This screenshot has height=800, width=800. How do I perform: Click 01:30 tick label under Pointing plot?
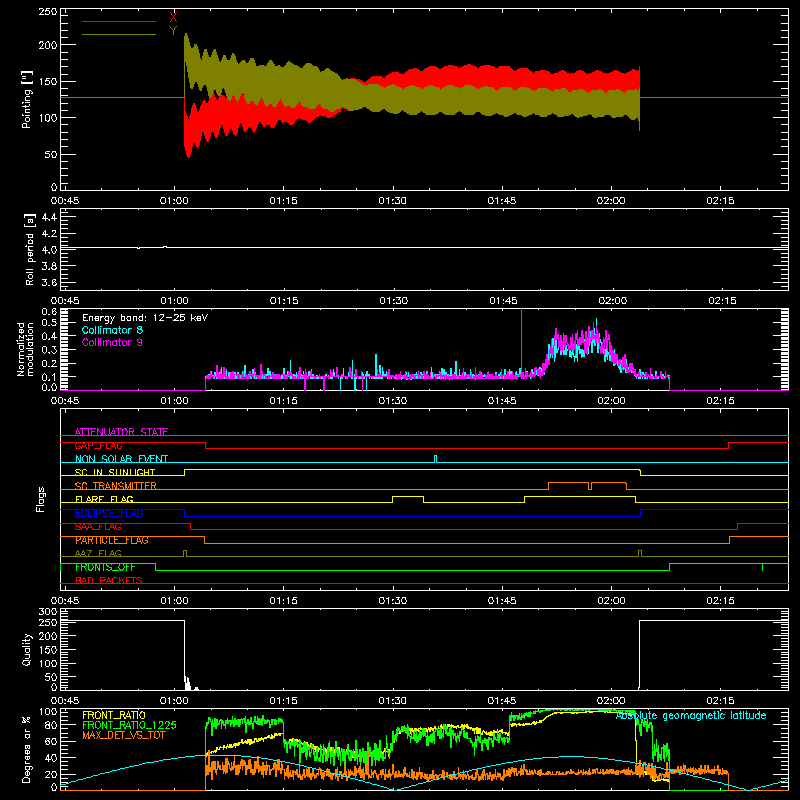click(x=392, y=201)
